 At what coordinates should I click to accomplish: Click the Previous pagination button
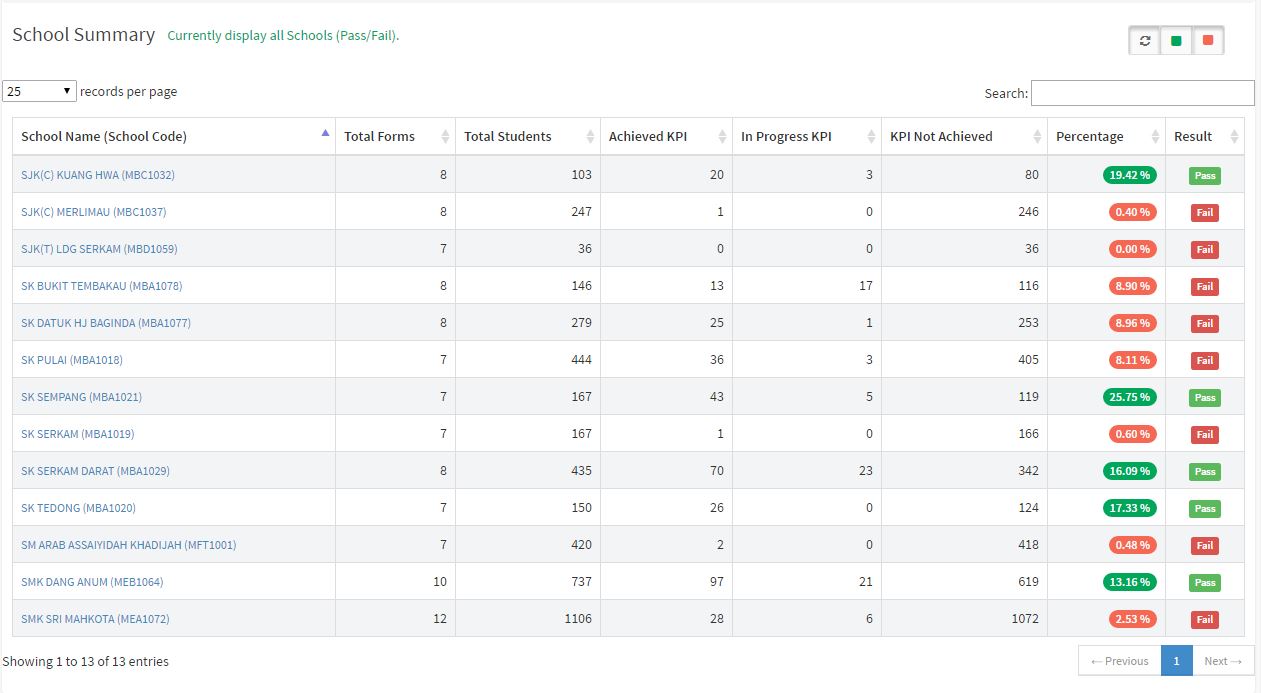(x=1120, y=661)
